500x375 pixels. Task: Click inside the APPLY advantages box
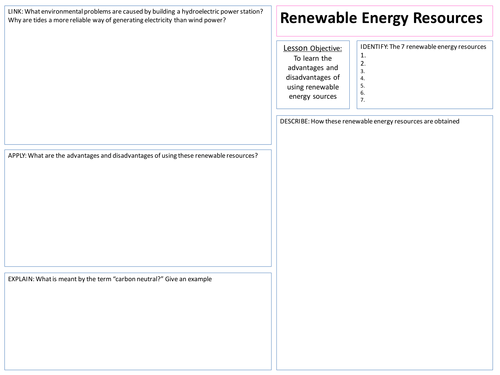pyautogui.click(x=138, y=208)
